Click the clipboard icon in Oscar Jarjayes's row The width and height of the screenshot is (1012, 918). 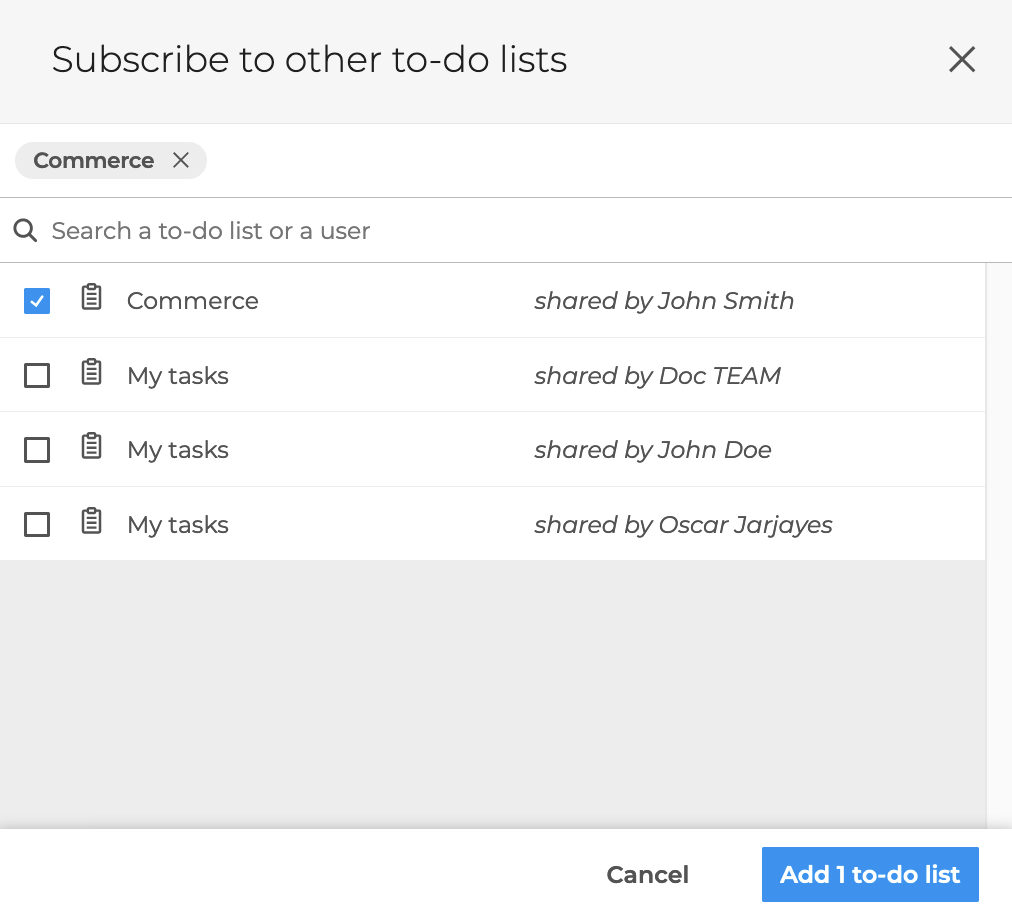coord(92,522)
